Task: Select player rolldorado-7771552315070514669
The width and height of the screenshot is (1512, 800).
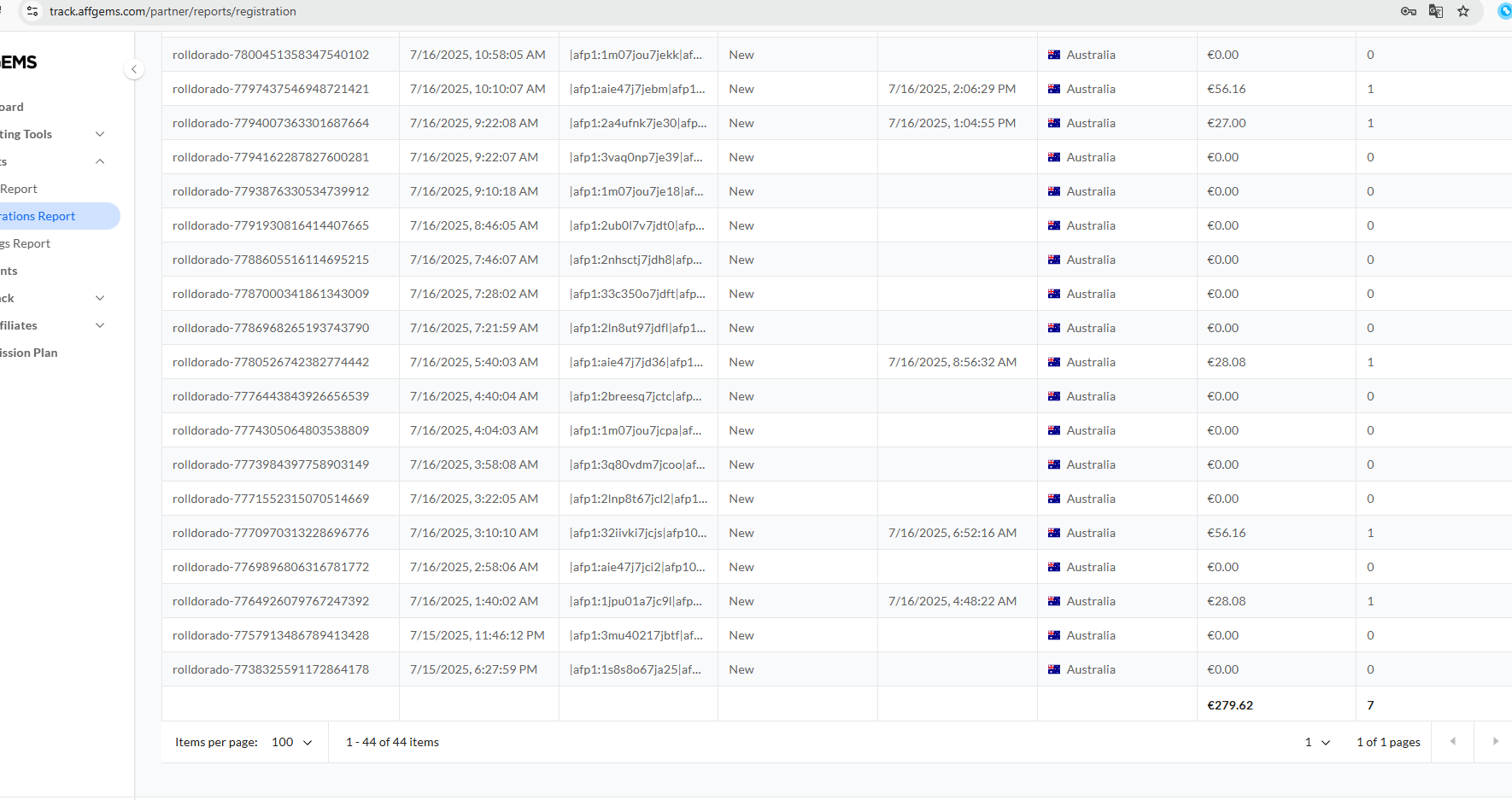Action: pos(271,499)
